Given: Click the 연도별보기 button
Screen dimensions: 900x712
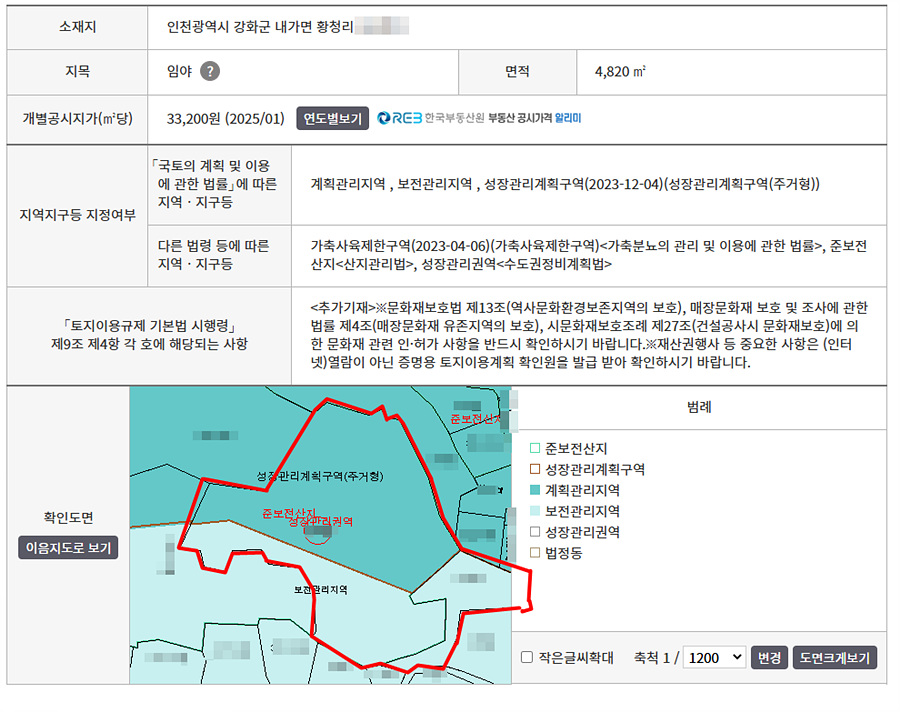Looking at the screenshot, I should coord(332,118).
